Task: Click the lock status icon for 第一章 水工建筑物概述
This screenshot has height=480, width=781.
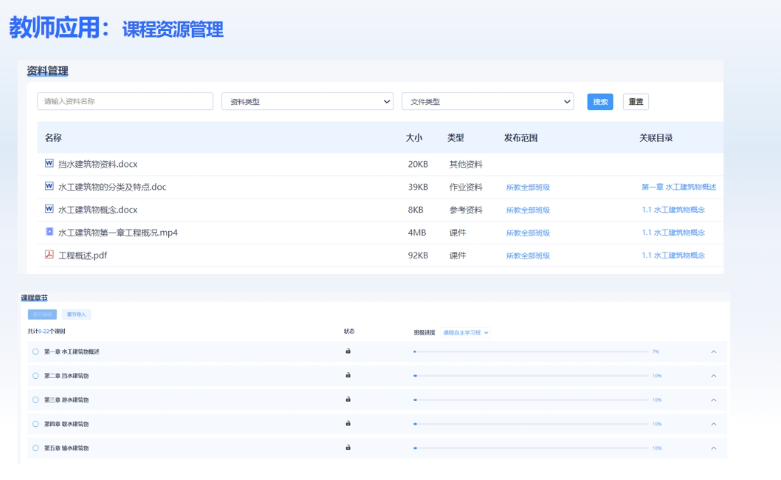Action: 348,352
